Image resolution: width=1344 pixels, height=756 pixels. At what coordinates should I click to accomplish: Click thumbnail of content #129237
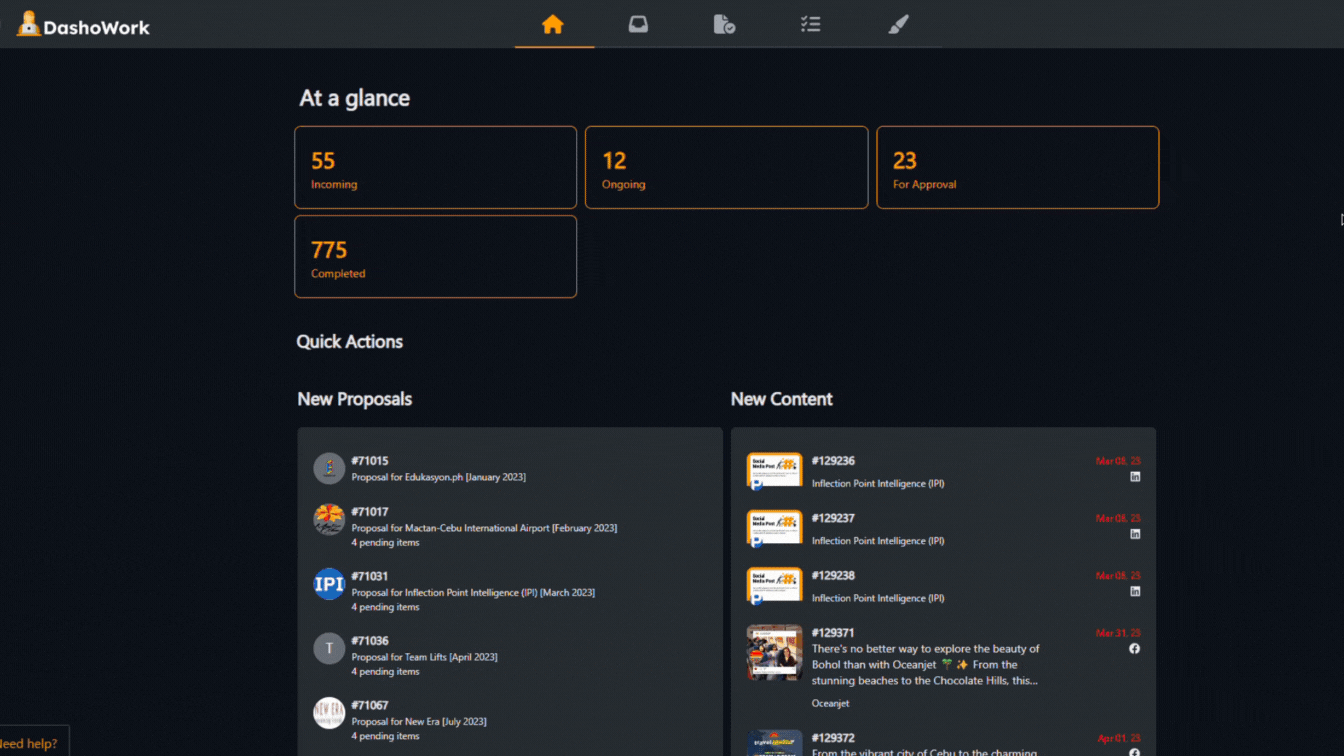click(774, 528)
